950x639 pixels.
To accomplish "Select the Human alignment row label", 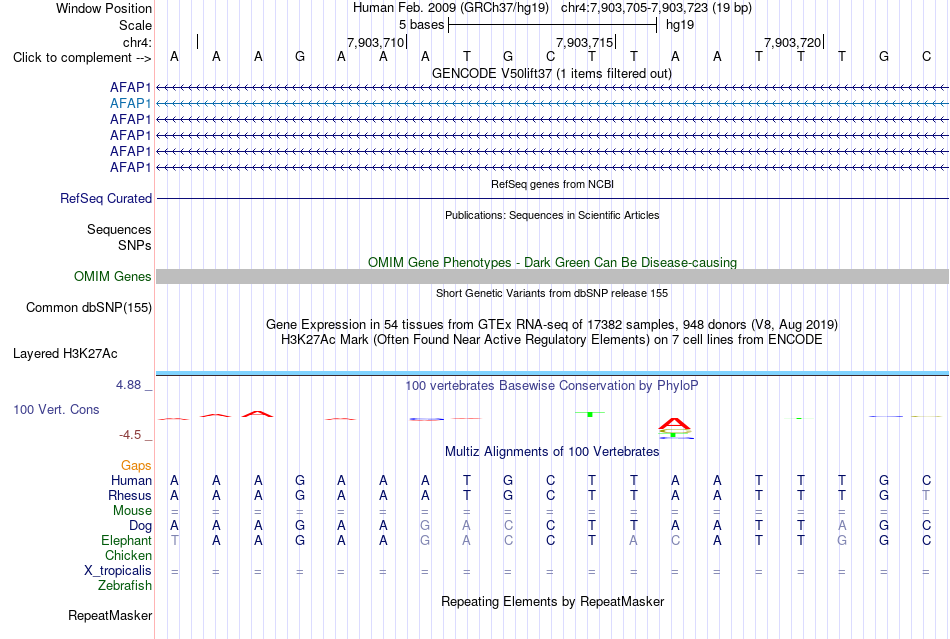I will click(x=131, y=481).
